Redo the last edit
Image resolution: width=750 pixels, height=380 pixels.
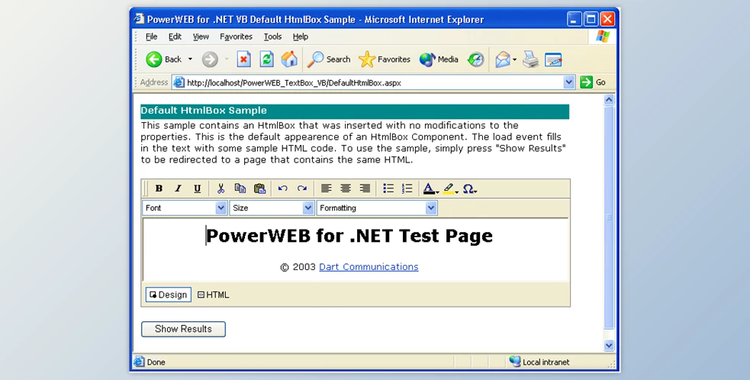coord(302,189)
